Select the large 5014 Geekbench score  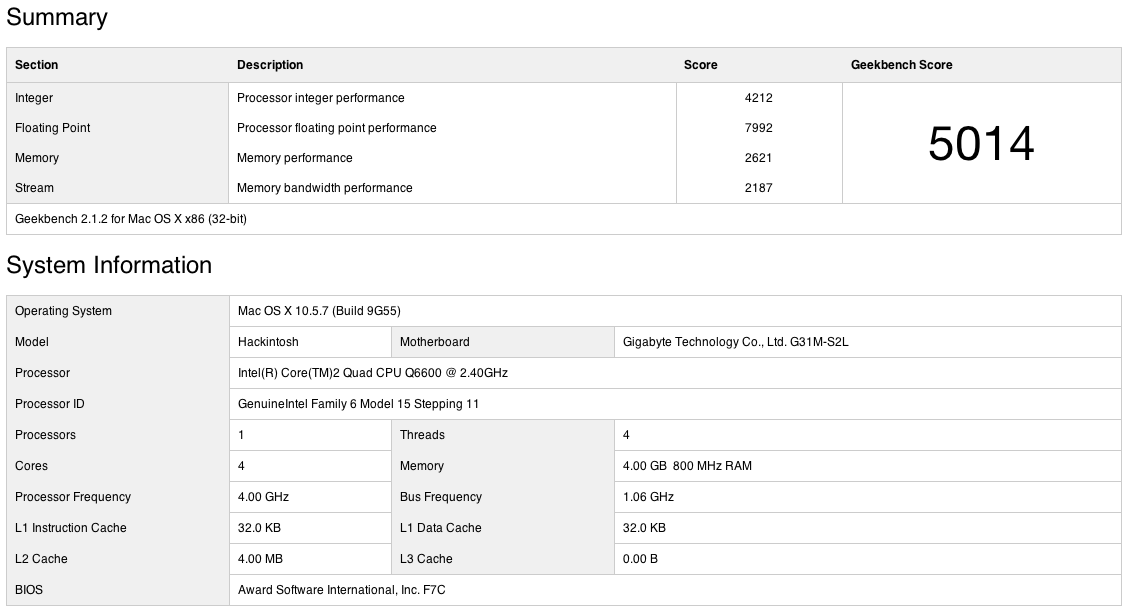pyautogui.click(x=981, y=144)
